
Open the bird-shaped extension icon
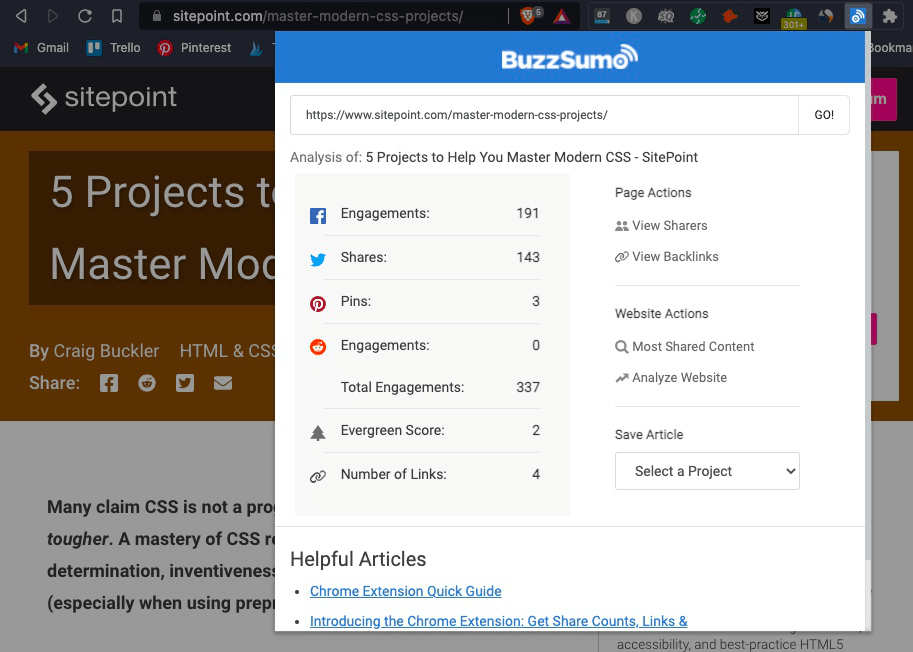[826, 16]
